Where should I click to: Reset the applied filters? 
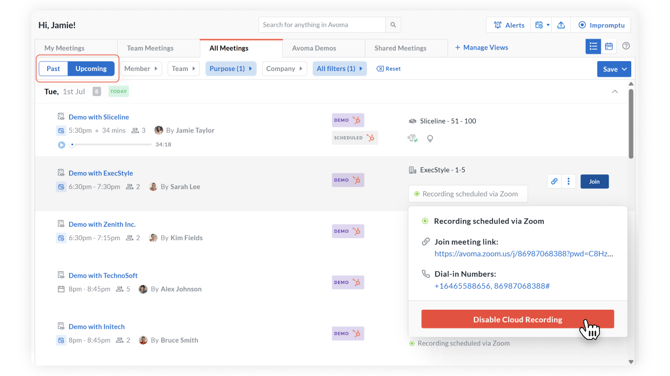(388, 68)
